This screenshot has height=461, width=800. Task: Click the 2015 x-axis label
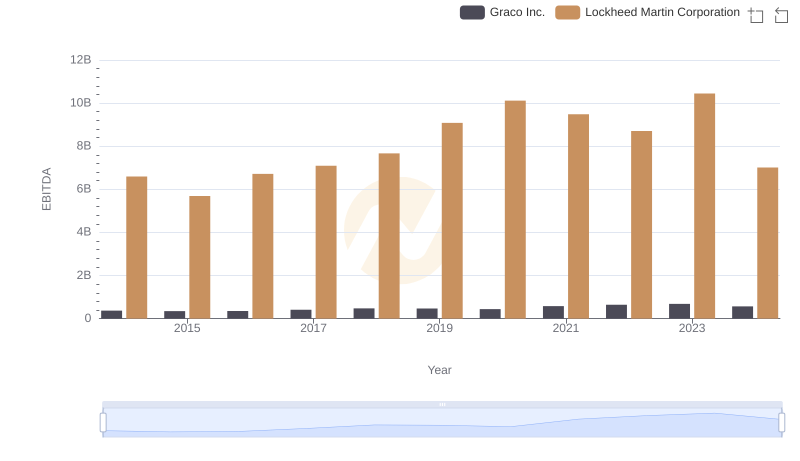point(187,328)
